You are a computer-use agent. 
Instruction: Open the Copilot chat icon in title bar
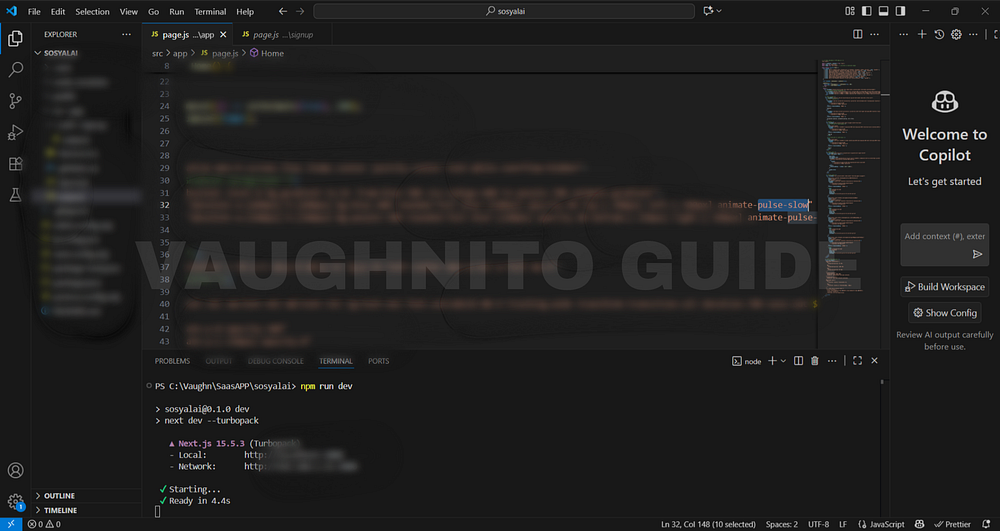[x=708, y=11]
